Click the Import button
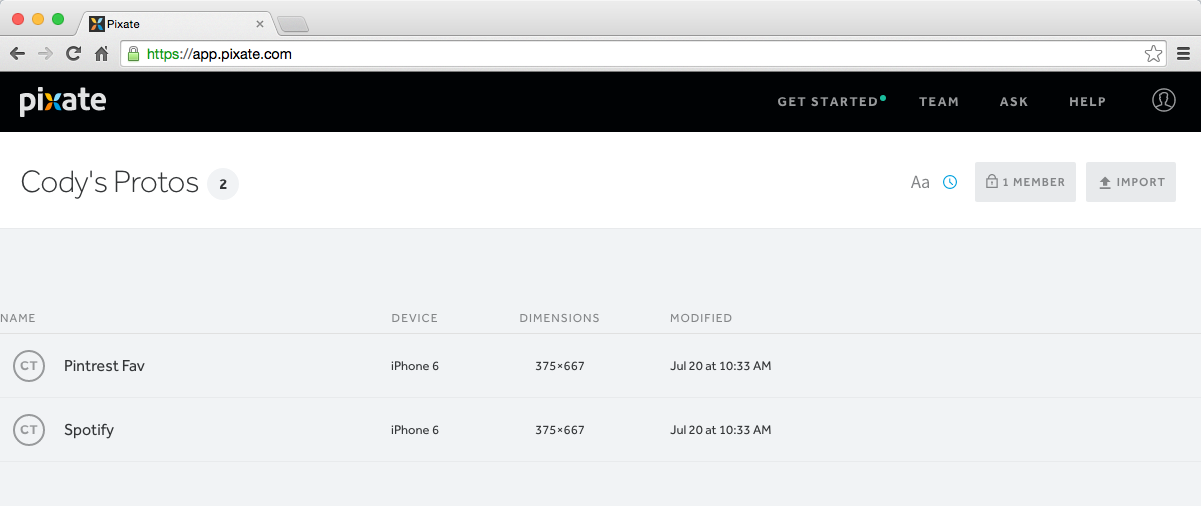 click(1130, 182)
